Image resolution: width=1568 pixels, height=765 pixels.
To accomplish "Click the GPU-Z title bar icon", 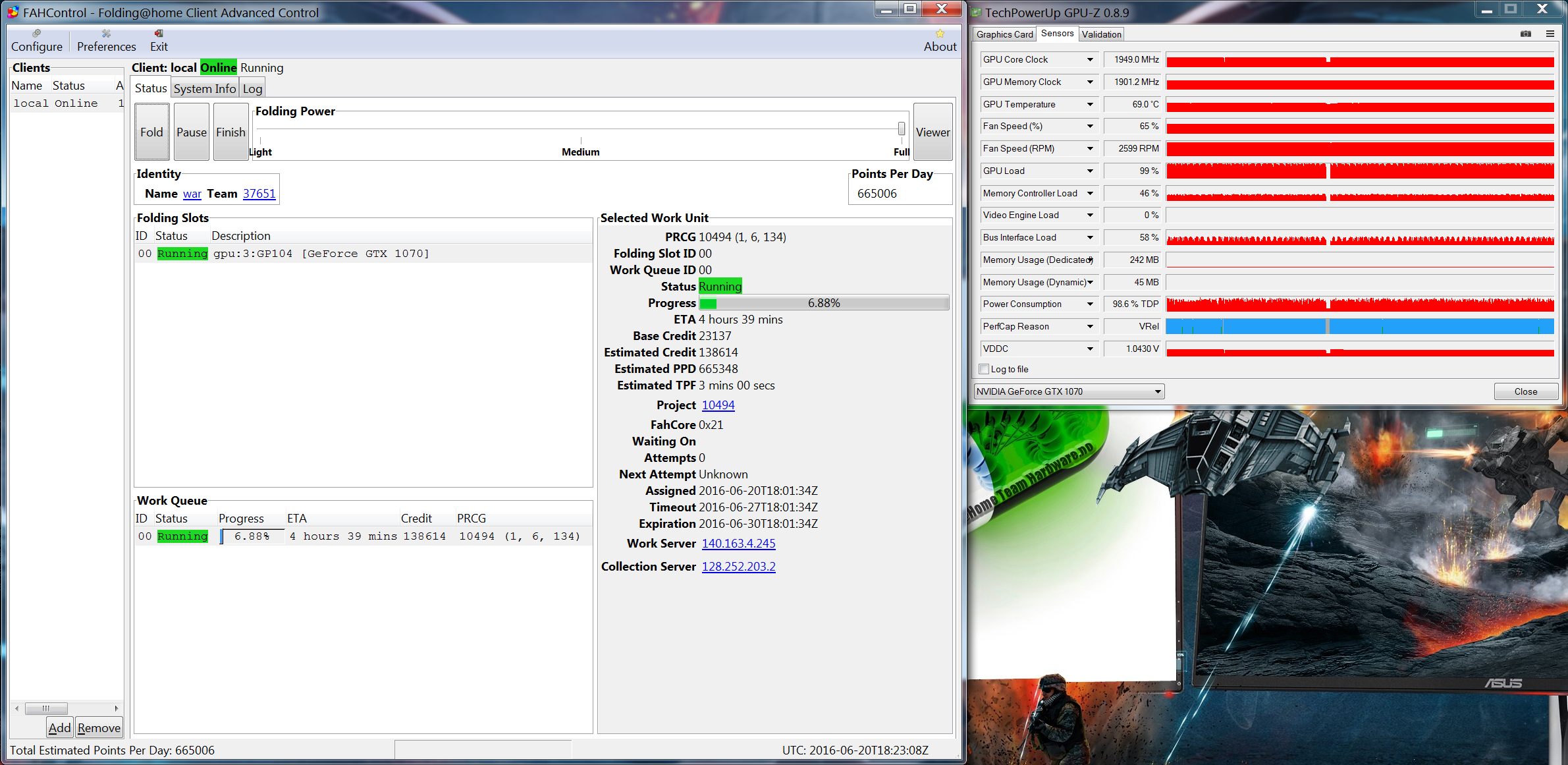I will (x=976, y=13).
